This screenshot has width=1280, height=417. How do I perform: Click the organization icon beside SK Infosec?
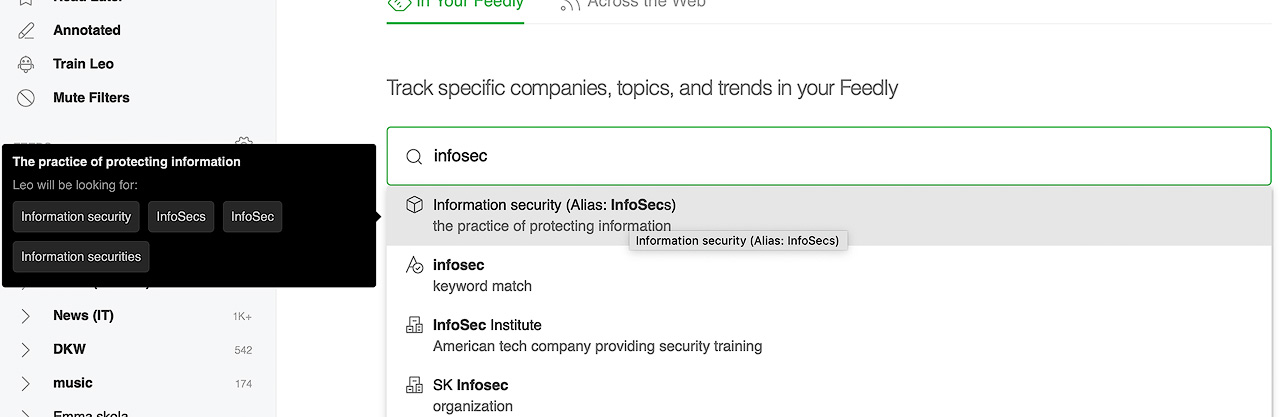(x=414, y=385)
